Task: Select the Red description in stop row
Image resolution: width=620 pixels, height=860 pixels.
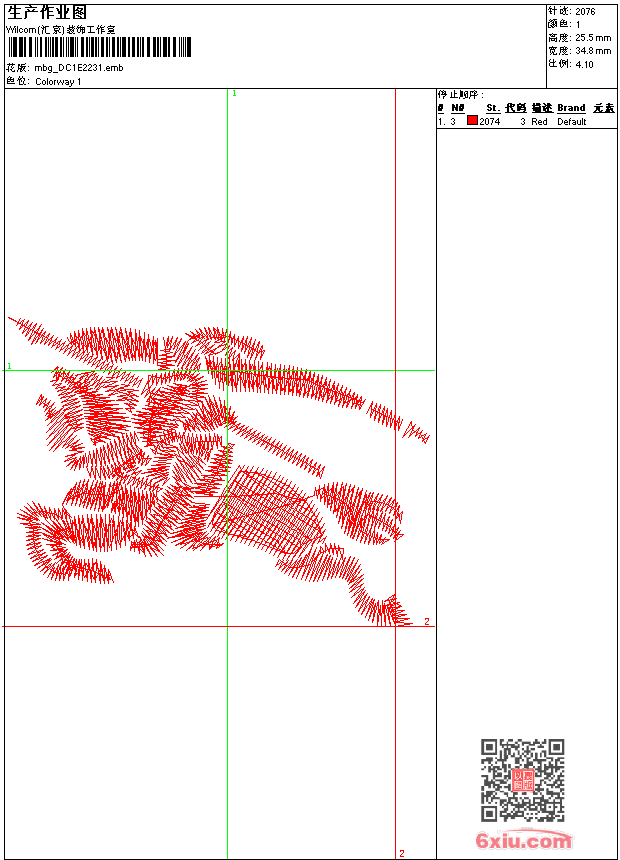Action: point(539,122)
